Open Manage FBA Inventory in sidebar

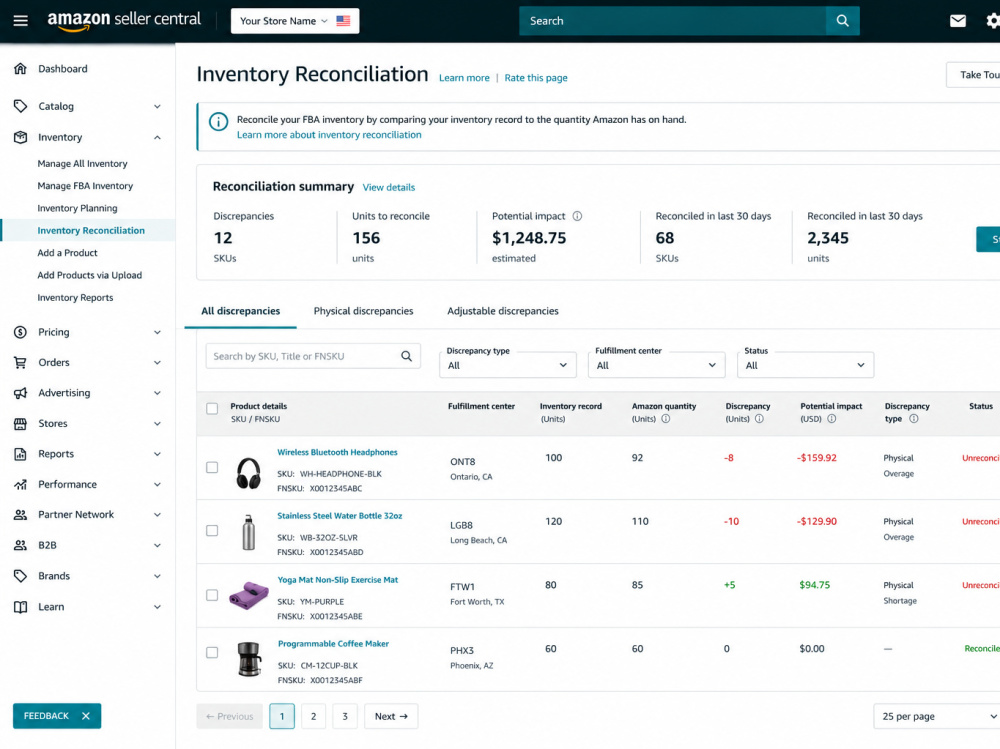tap(85, 186)
